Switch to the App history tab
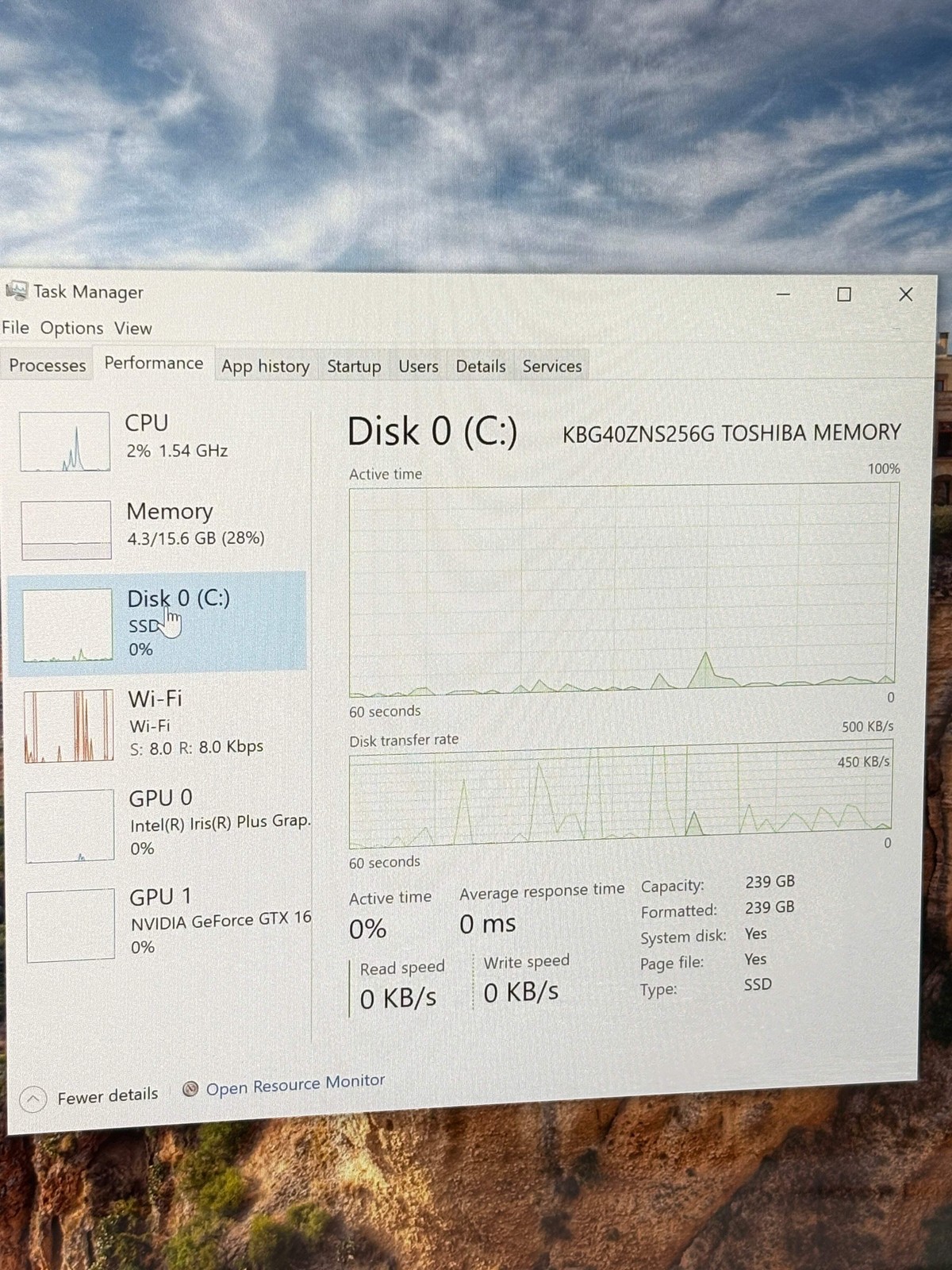952x1270 pixels. pyautogui.click(x=265, y=366)
